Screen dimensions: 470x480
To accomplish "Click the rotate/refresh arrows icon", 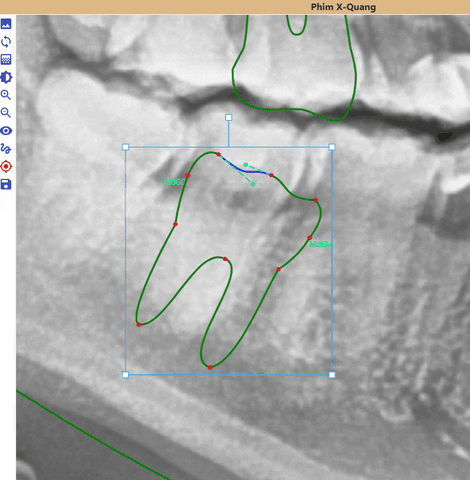I will tap(6, 42).
